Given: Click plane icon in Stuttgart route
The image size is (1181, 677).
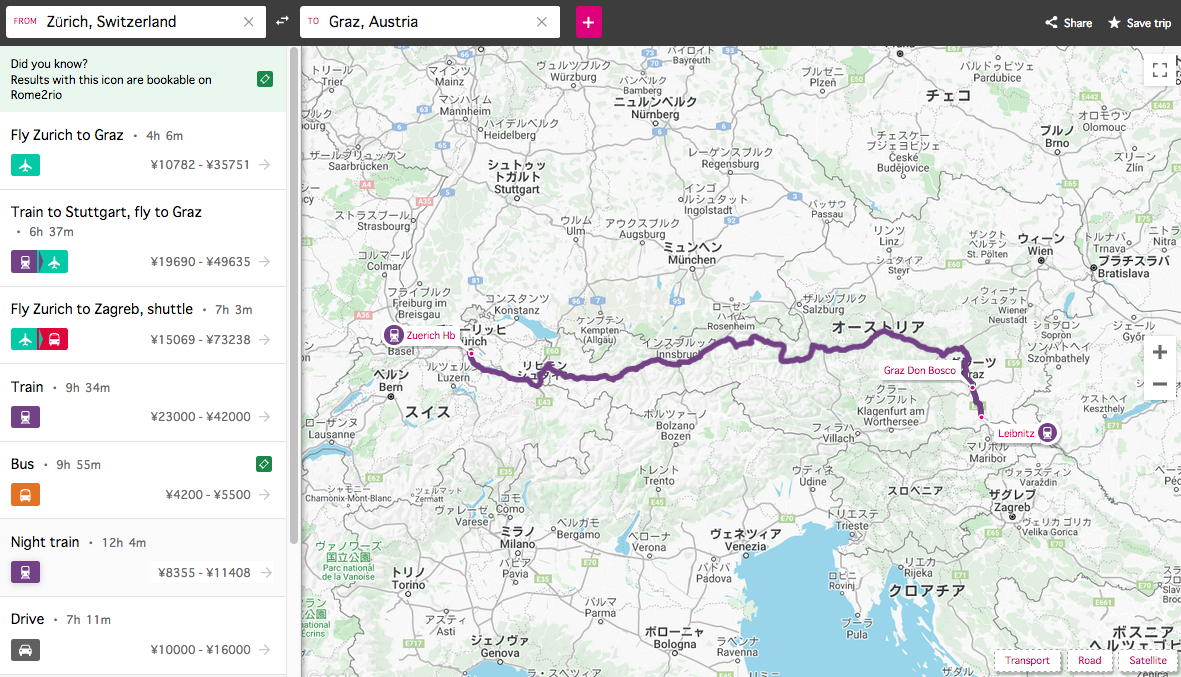Looking at the screenshot, I should click(54, 262).
